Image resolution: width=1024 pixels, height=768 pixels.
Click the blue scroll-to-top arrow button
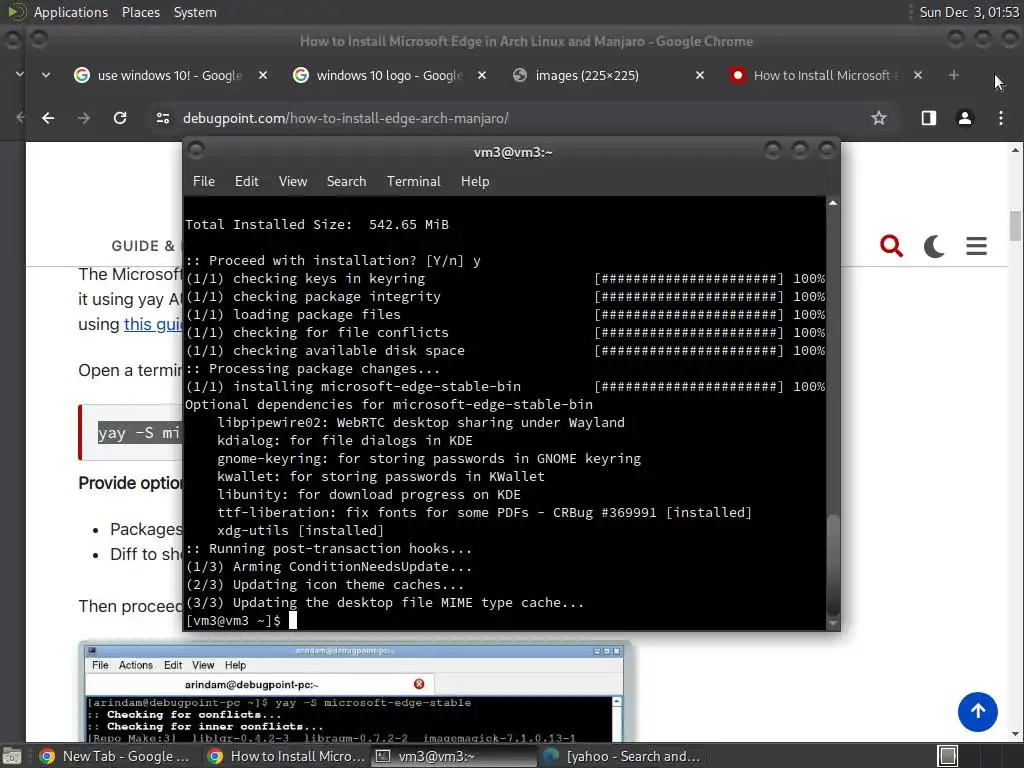977,711
